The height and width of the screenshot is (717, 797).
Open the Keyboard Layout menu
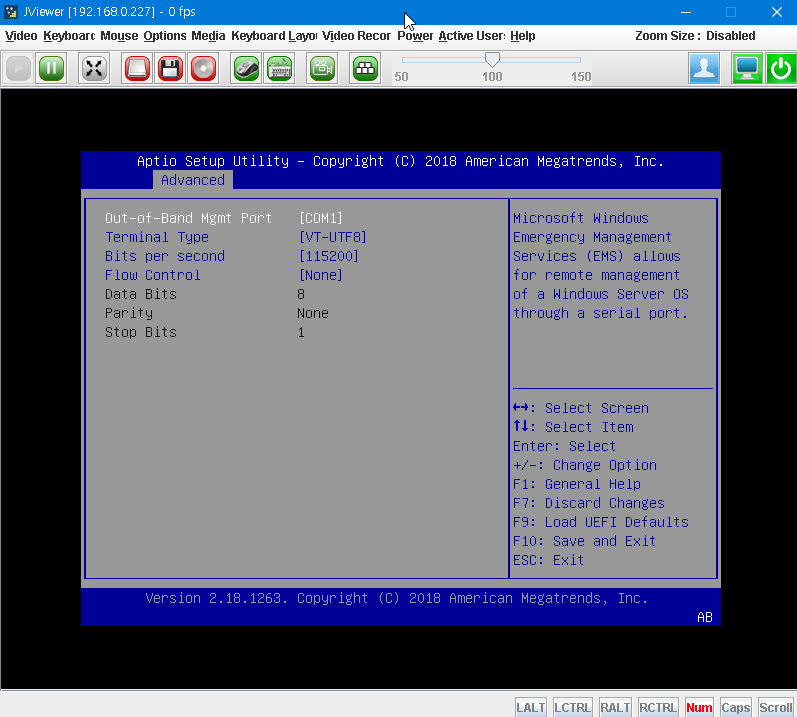(274, 36)
